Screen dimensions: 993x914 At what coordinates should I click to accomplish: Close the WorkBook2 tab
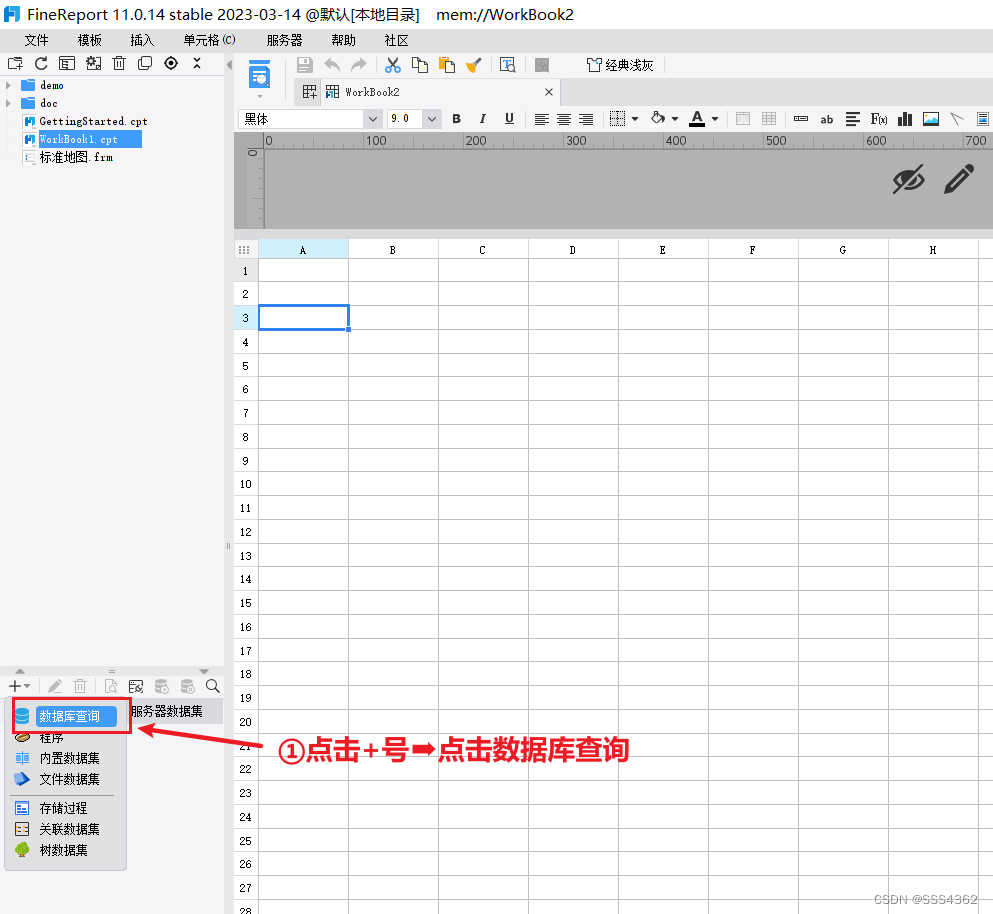pyautogui.click(x=549, y=92)
